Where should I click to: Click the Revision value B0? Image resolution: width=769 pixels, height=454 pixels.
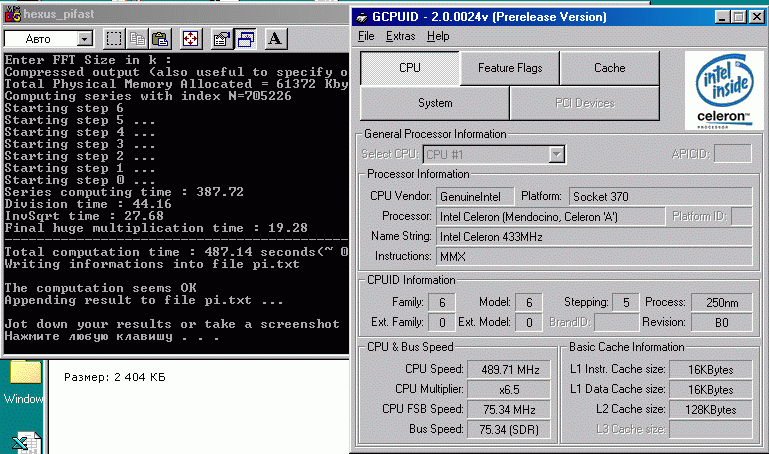[x=721, y=323]
